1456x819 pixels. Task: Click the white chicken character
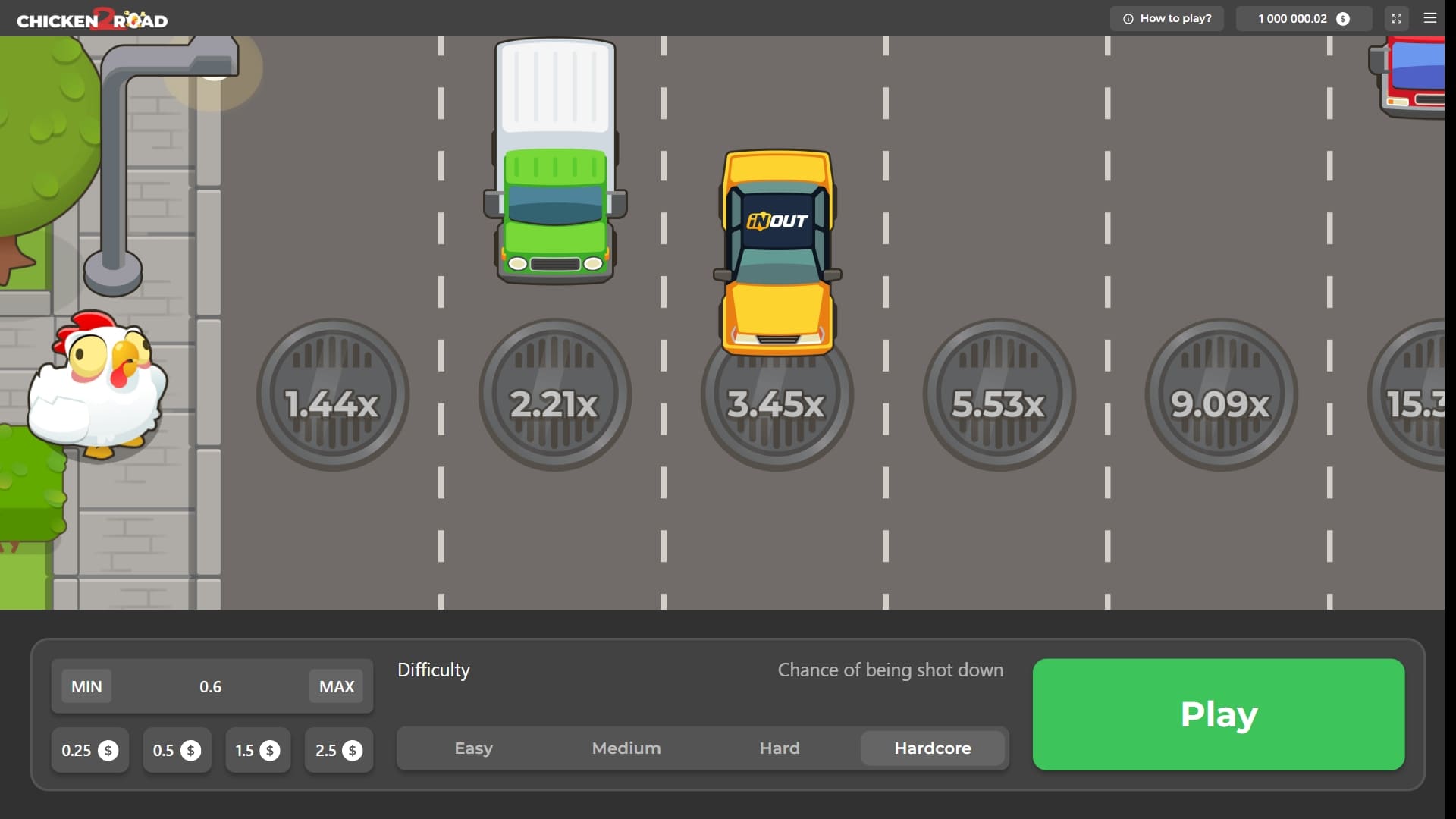pyautogui.click(x=96, y=384)
